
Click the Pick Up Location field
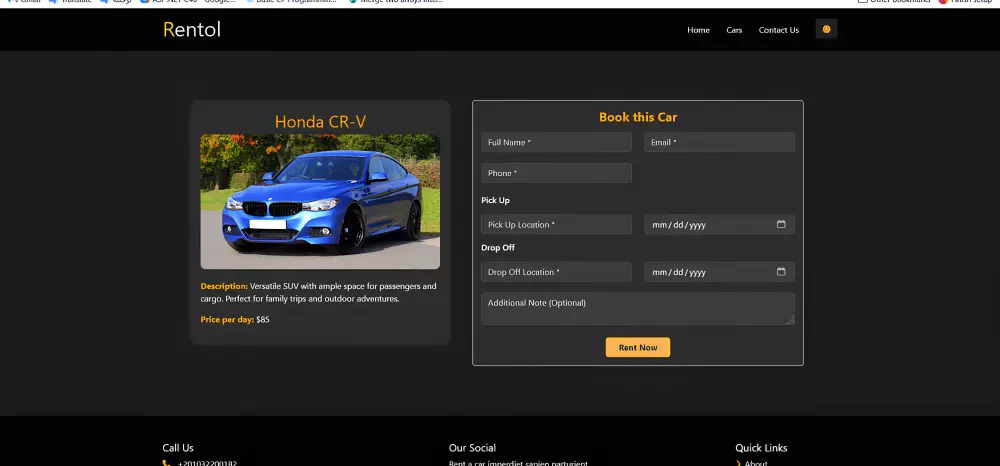point(556,224)
